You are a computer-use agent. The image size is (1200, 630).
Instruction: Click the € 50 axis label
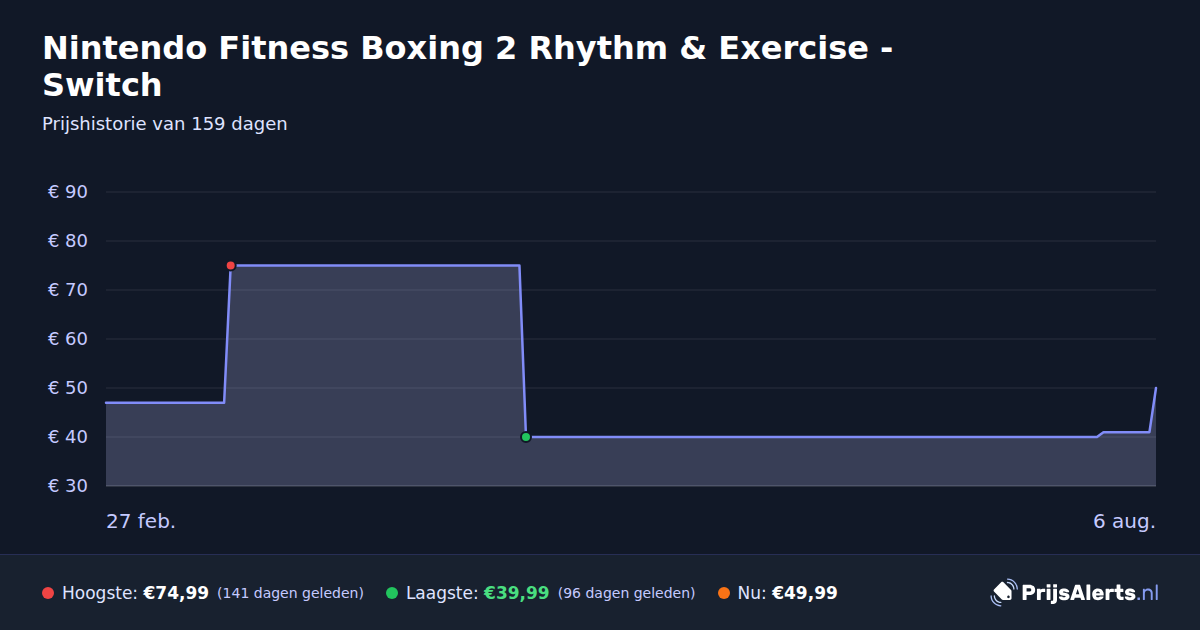[x=68, y=388]
